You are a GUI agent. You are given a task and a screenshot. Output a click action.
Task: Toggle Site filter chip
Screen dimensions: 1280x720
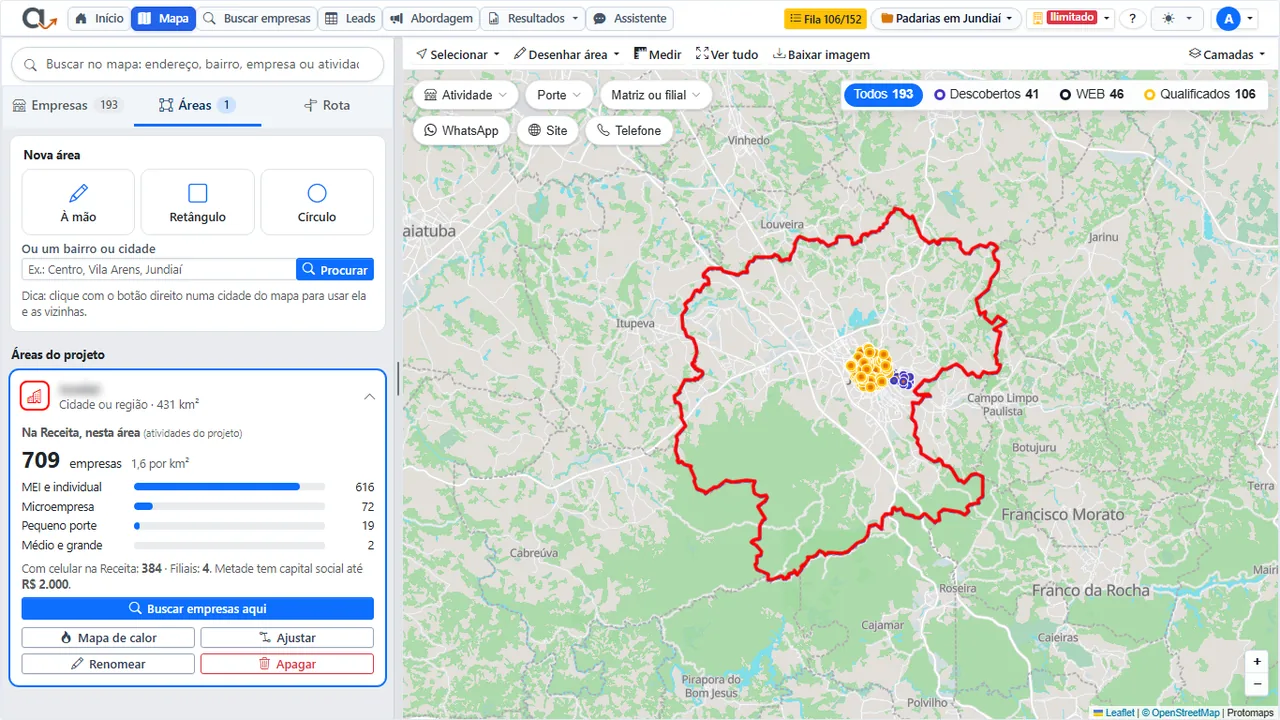(548, 130)
